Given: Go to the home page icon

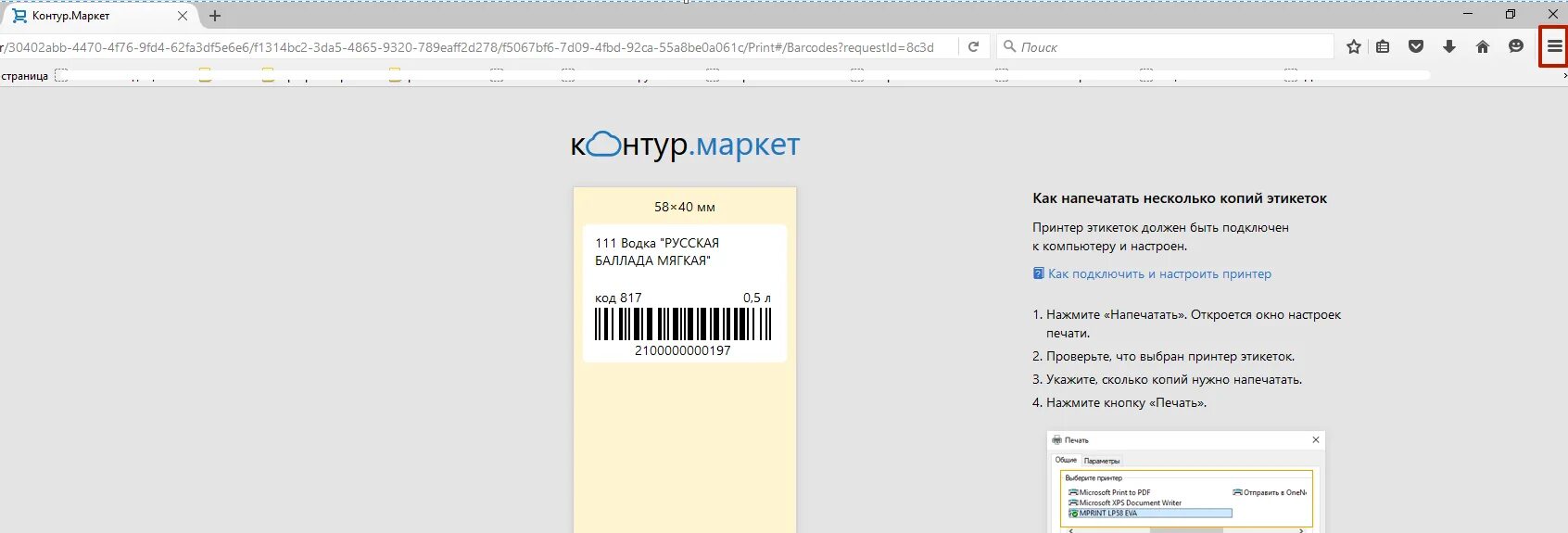Looking at the screenshot, I should coord(1483,46).
